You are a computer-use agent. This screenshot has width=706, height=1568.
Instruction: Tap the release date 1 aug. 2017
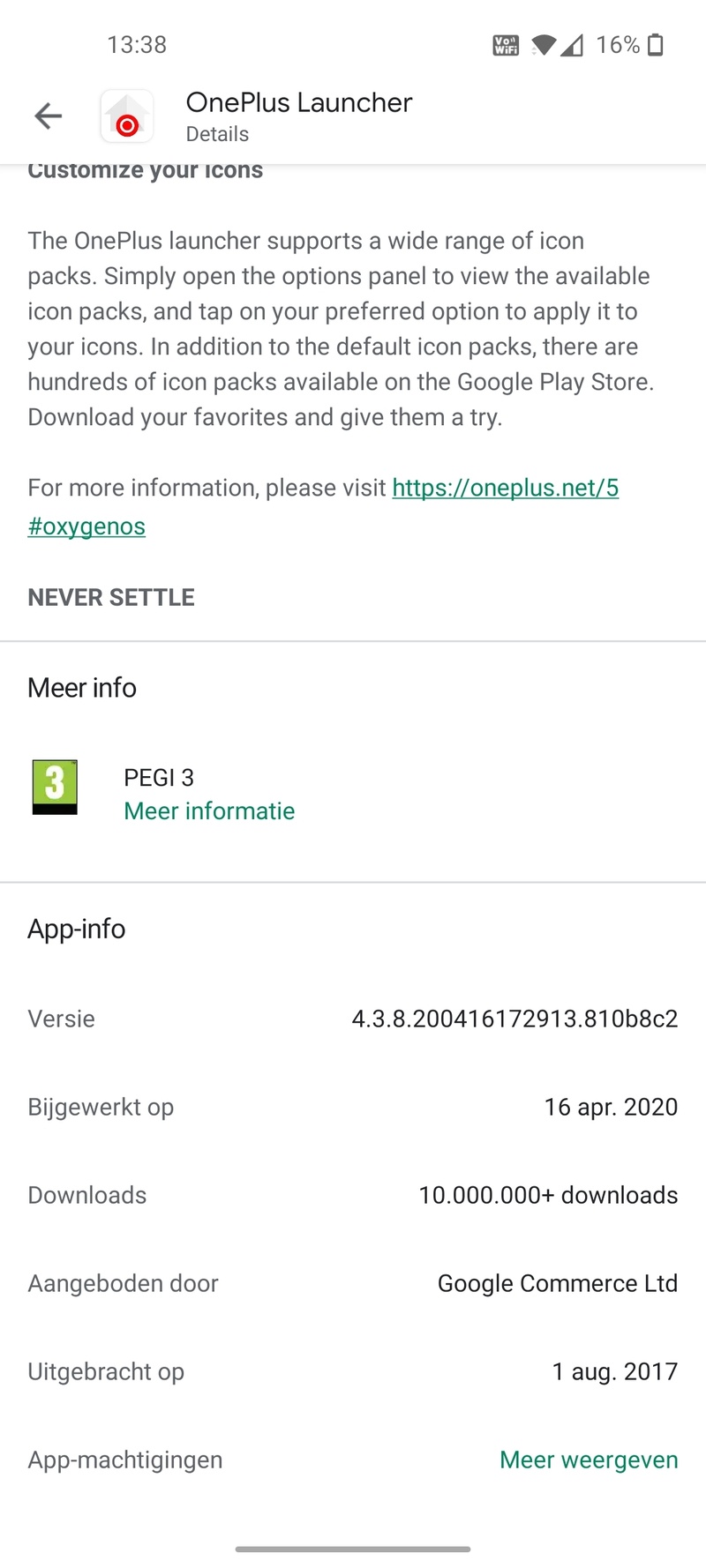[x=614, y=1372]
